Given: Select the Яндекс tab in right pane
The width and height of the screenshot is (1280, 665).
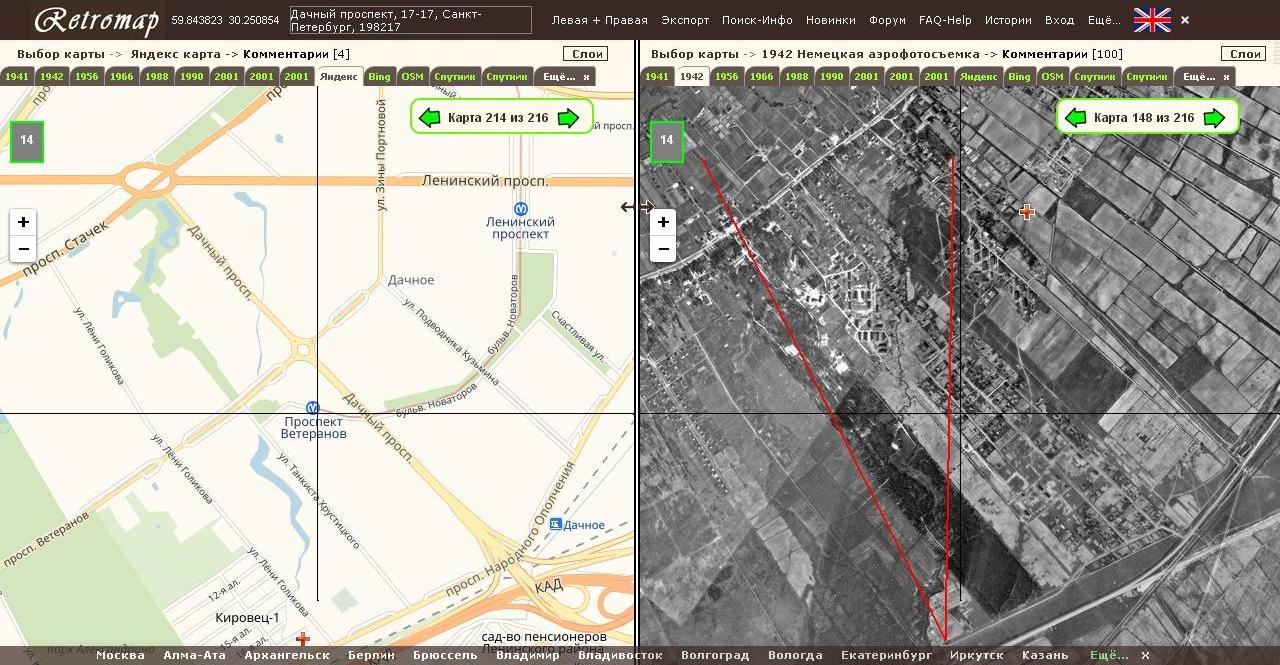Looking at the screenshot, I should pos(978,76).
